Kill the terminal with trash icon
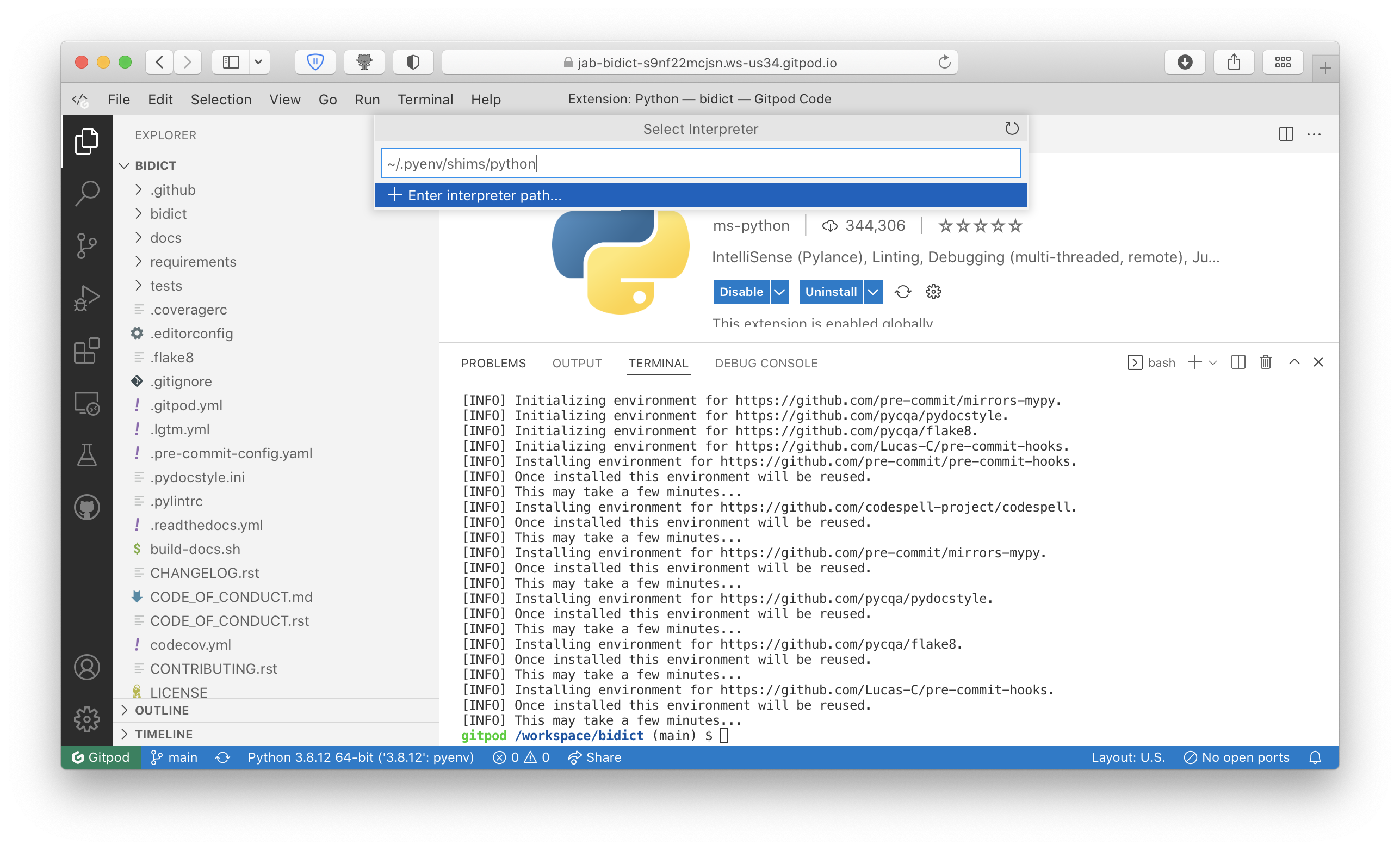This screenshot has height=850, width=1400. tap(1265, 362)
